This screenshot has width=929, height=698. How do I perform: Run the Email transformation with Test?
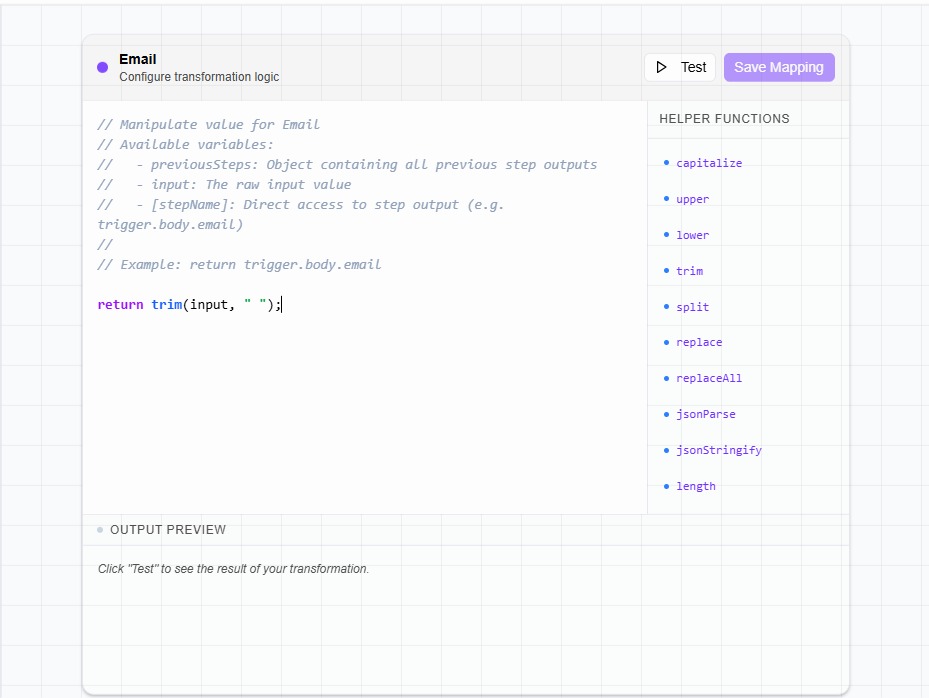(x=681, y=66)
